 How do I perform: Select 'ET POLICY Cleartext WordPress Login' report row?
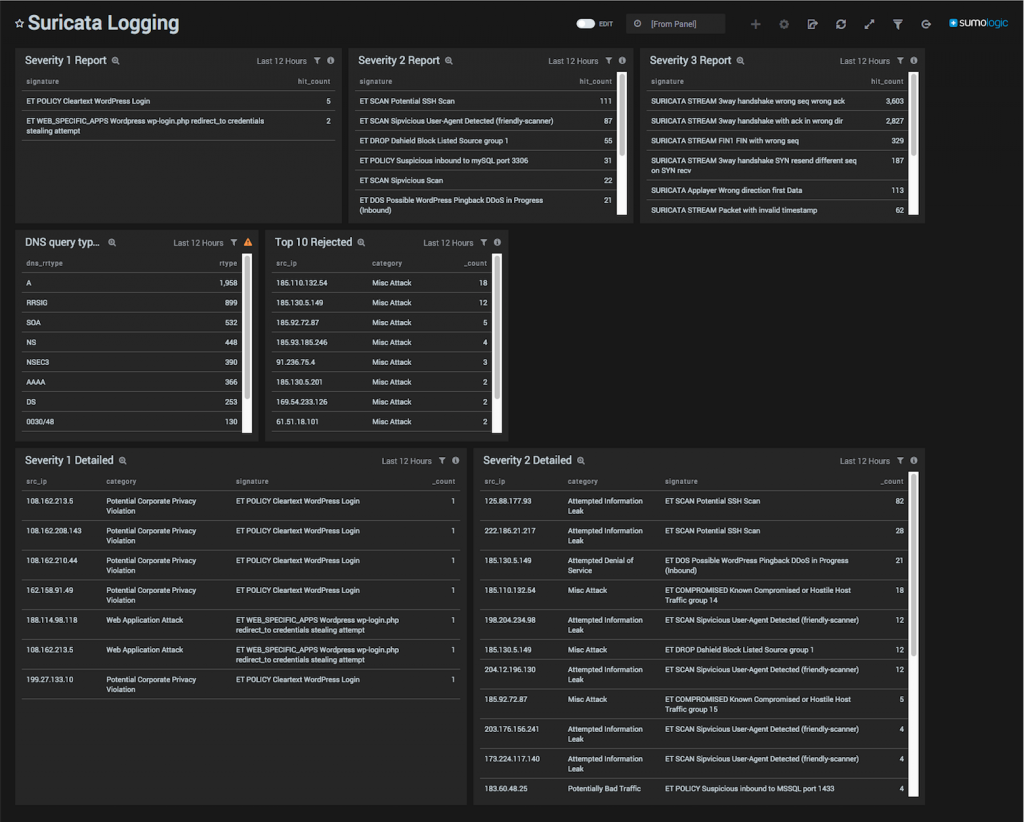pos(178,101)
